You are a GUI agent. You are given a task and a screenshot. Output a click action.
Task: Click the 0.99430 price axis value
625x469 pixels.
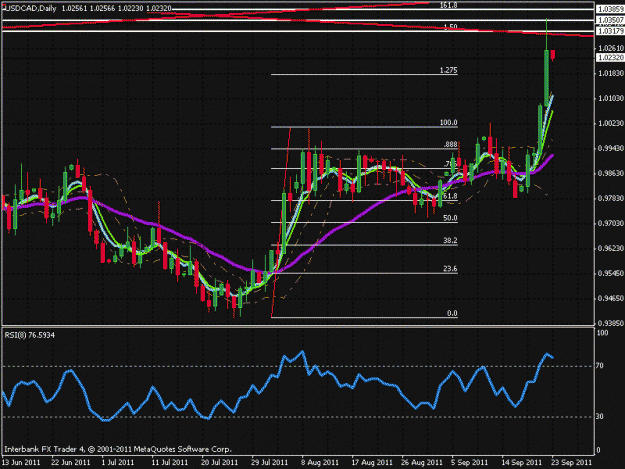pos(611,148)
